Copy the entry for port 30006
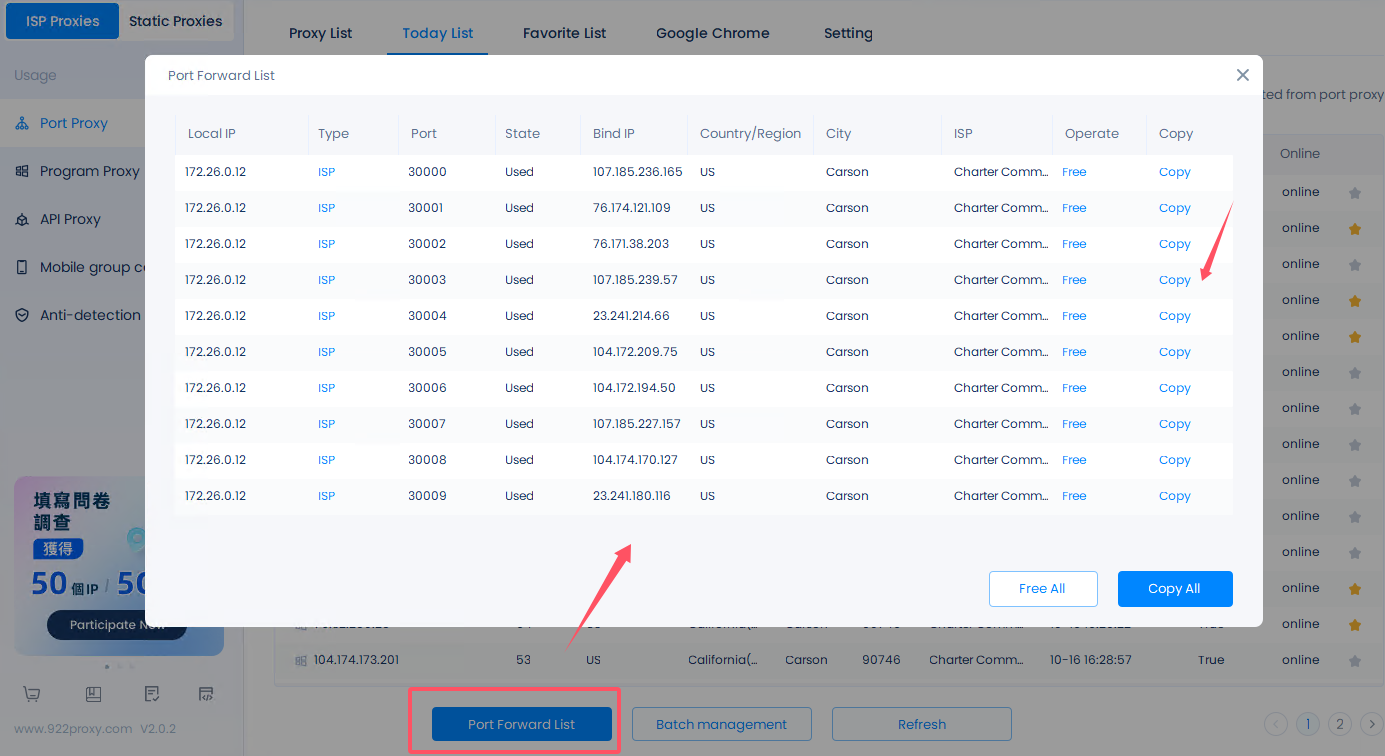Viewport: 1385px width, 756px height. (1175, 388)
